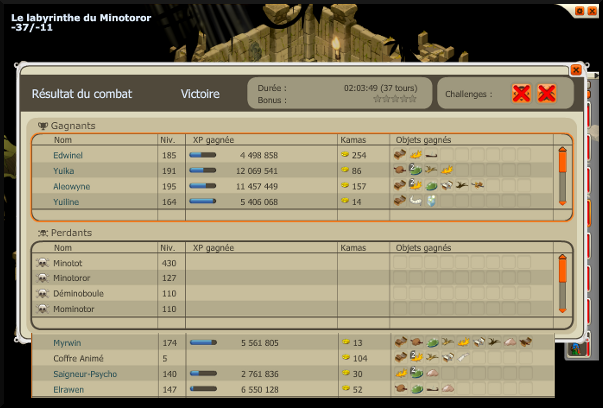603x408 pixels.
Task: Open player Yuiline's name link
Action: tap(66, 202)
